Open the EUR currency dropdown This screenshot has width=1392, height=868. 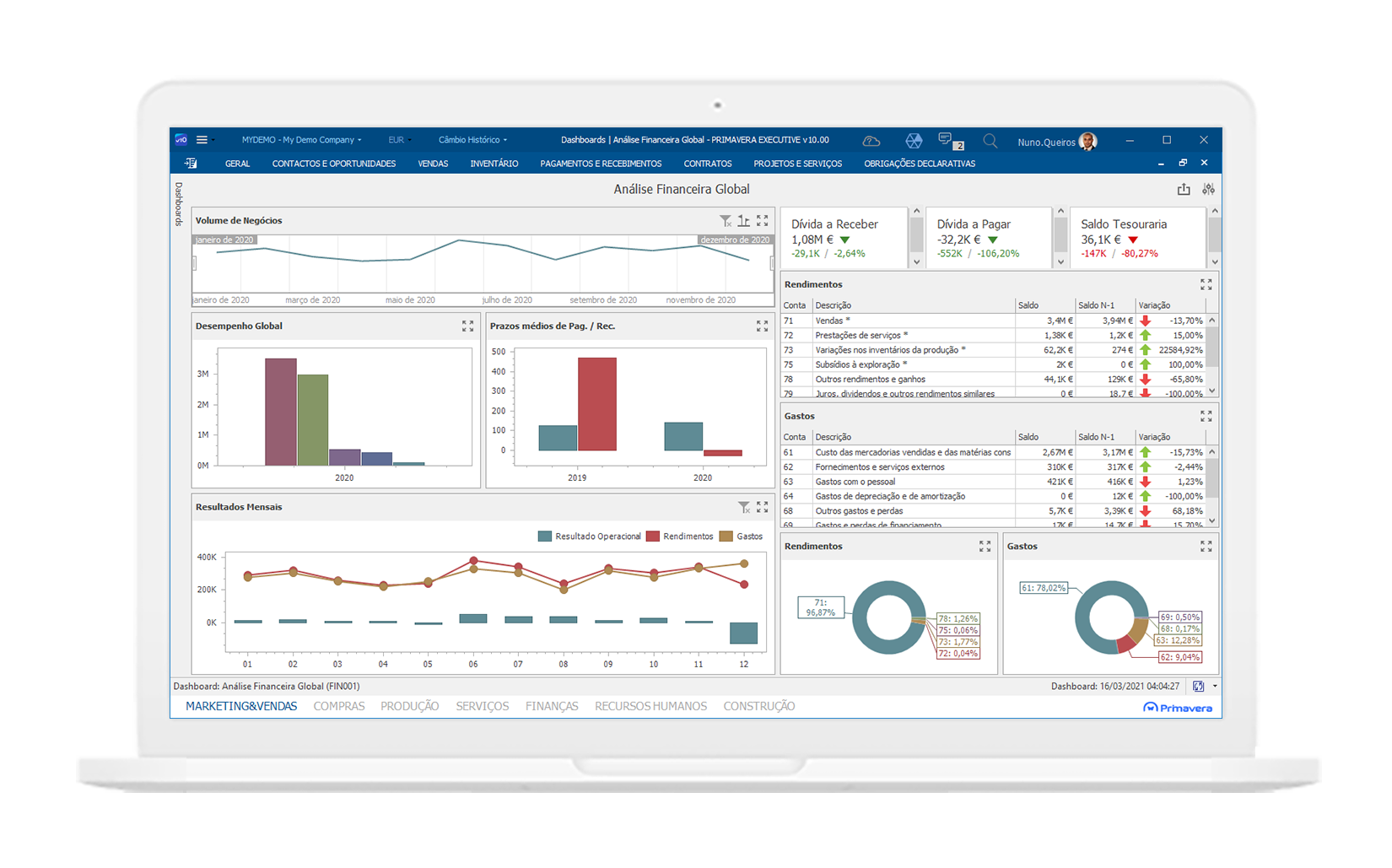(399, 140)
